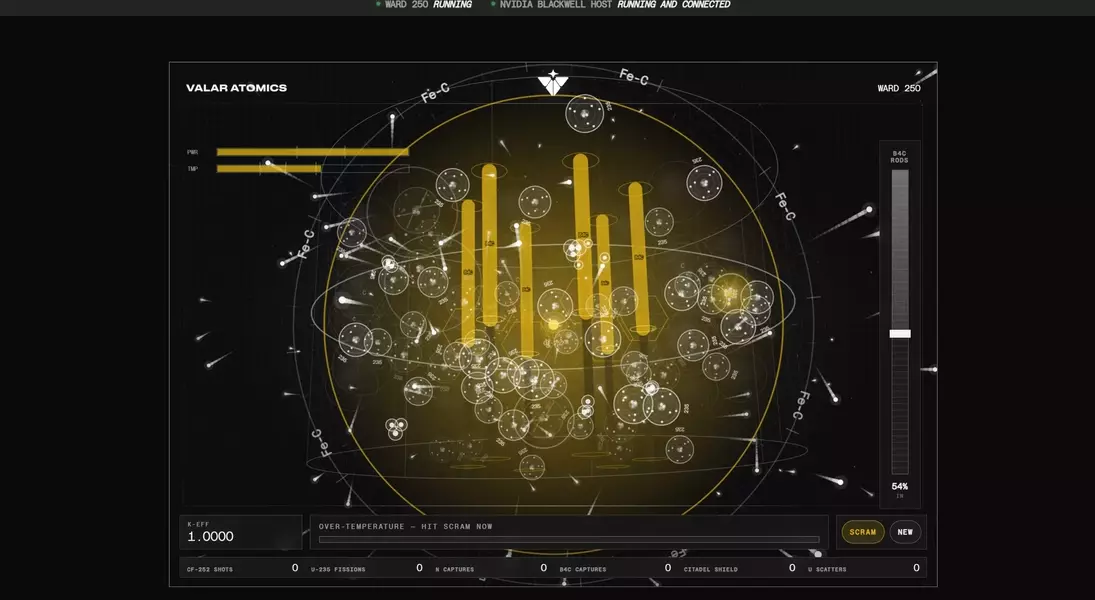Click the NEW button
The height and width of the screenshot is (600, 1095).
(905, 532)
